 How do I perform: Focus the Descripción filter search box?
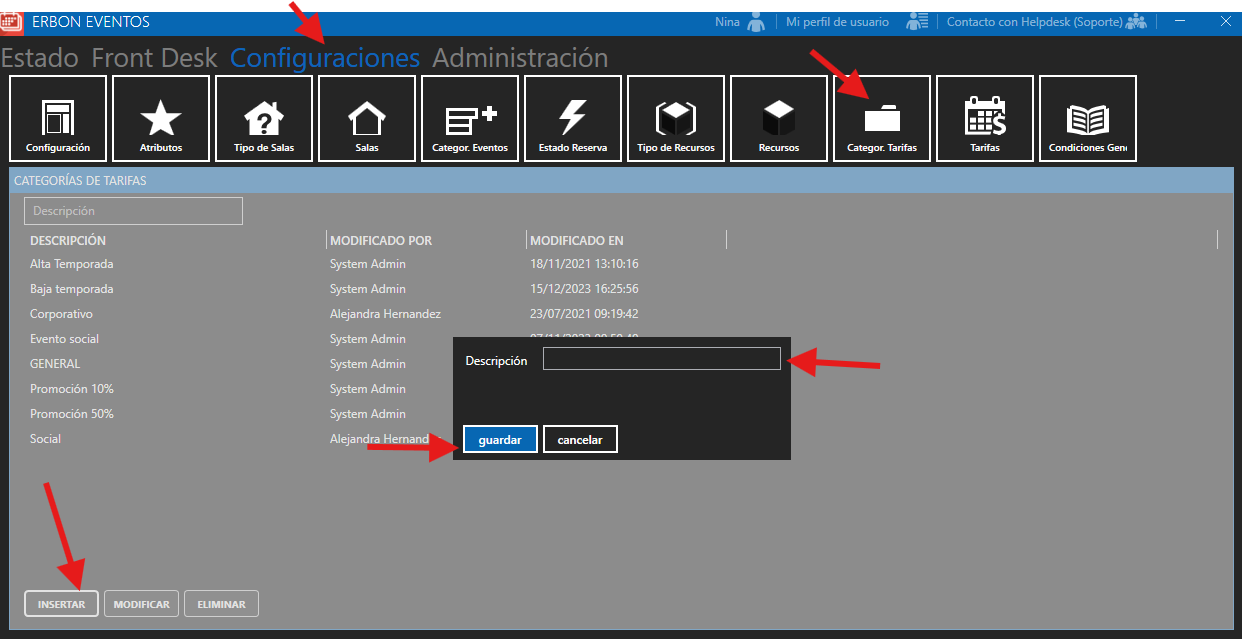click(133, 211)
